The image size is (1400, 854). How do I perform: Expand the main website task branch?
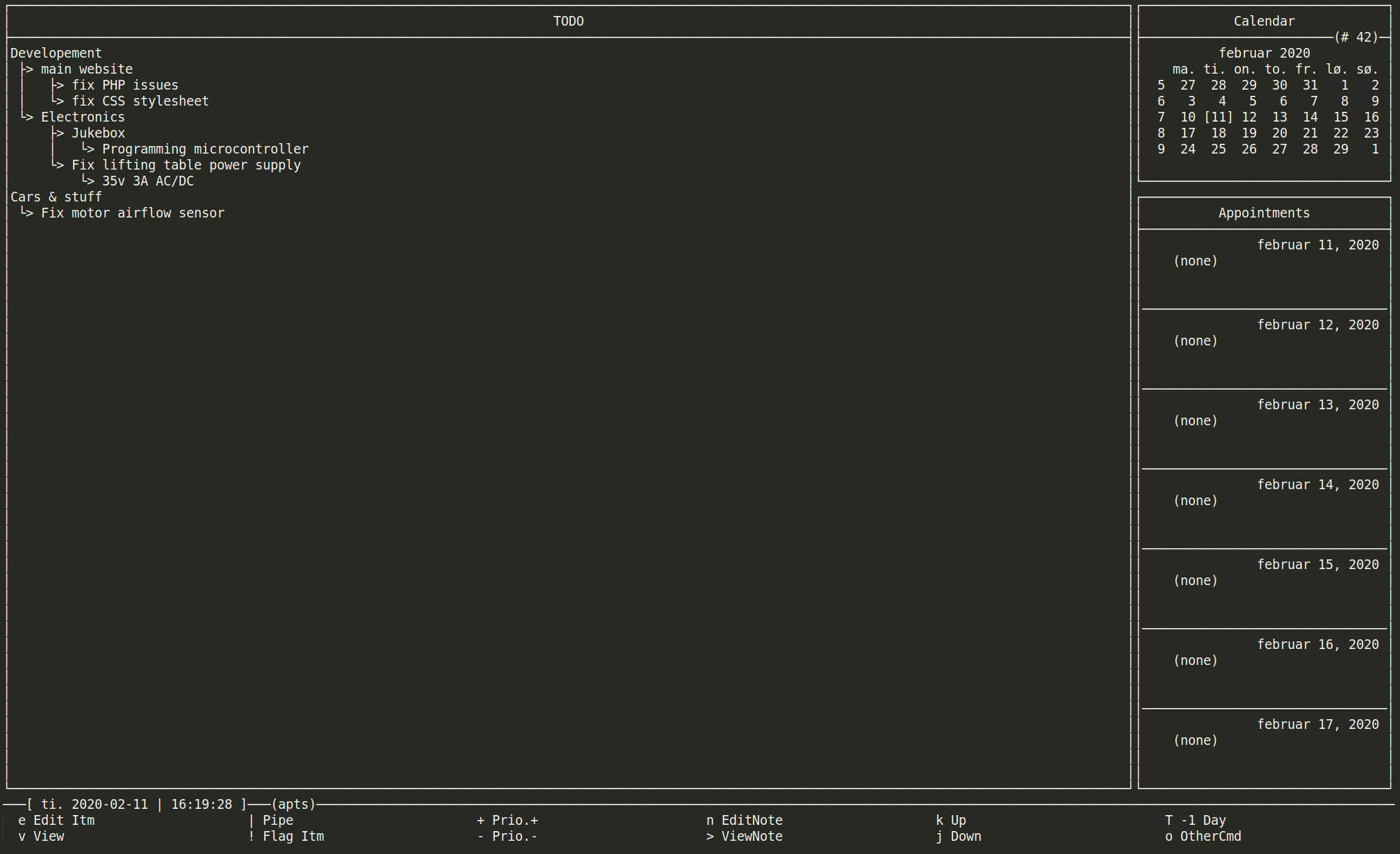coord(86,69)
